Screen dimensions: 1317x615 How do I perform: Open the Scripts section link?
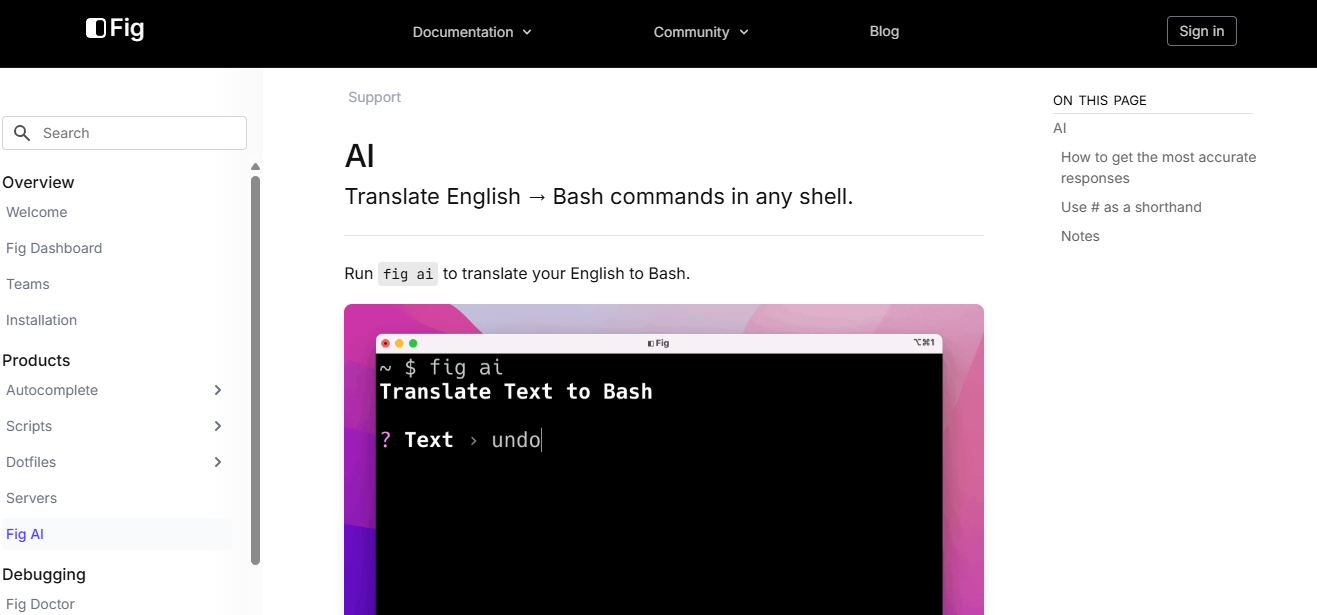tap(29, 426)
